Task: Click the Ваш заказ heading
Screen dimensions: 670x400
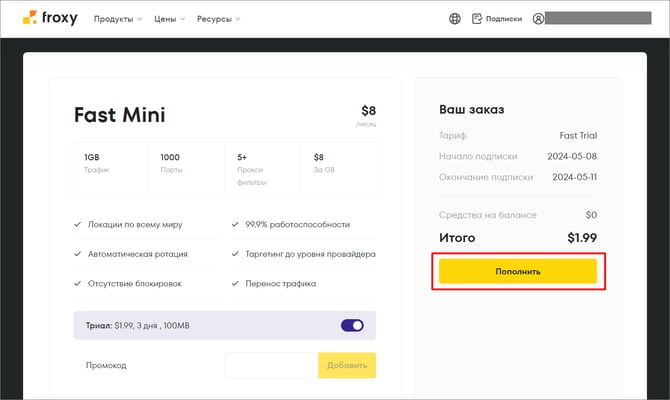Action: [472, 109]
